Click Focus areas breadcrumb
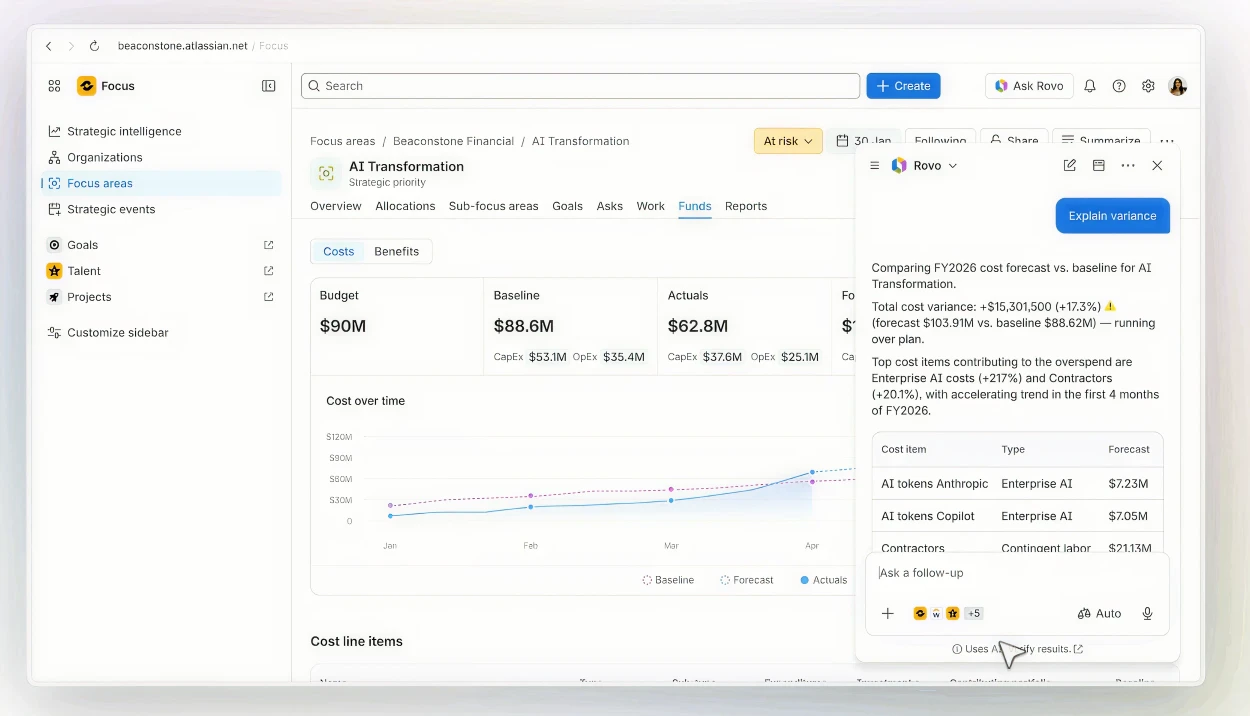Viewport: 1250px width, 716px height. (x=343, y=141)
